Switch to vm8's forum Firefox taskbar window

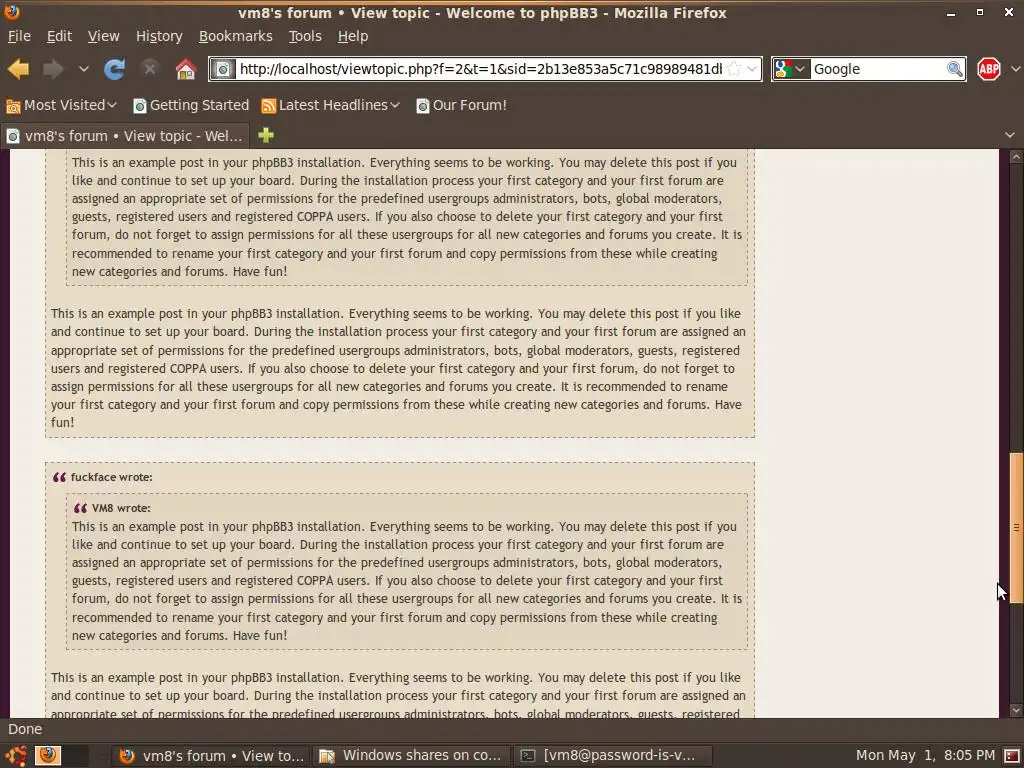(x=211, y=756)
